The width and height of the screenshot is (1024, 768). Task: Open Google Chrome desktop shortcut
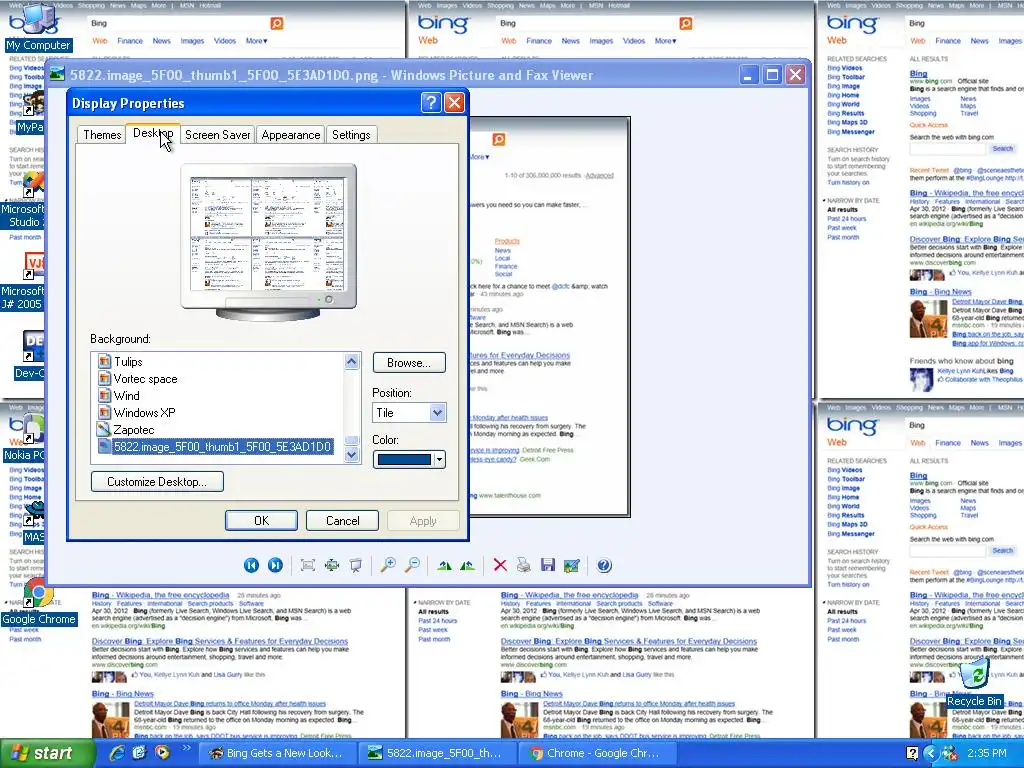(39, 603)
